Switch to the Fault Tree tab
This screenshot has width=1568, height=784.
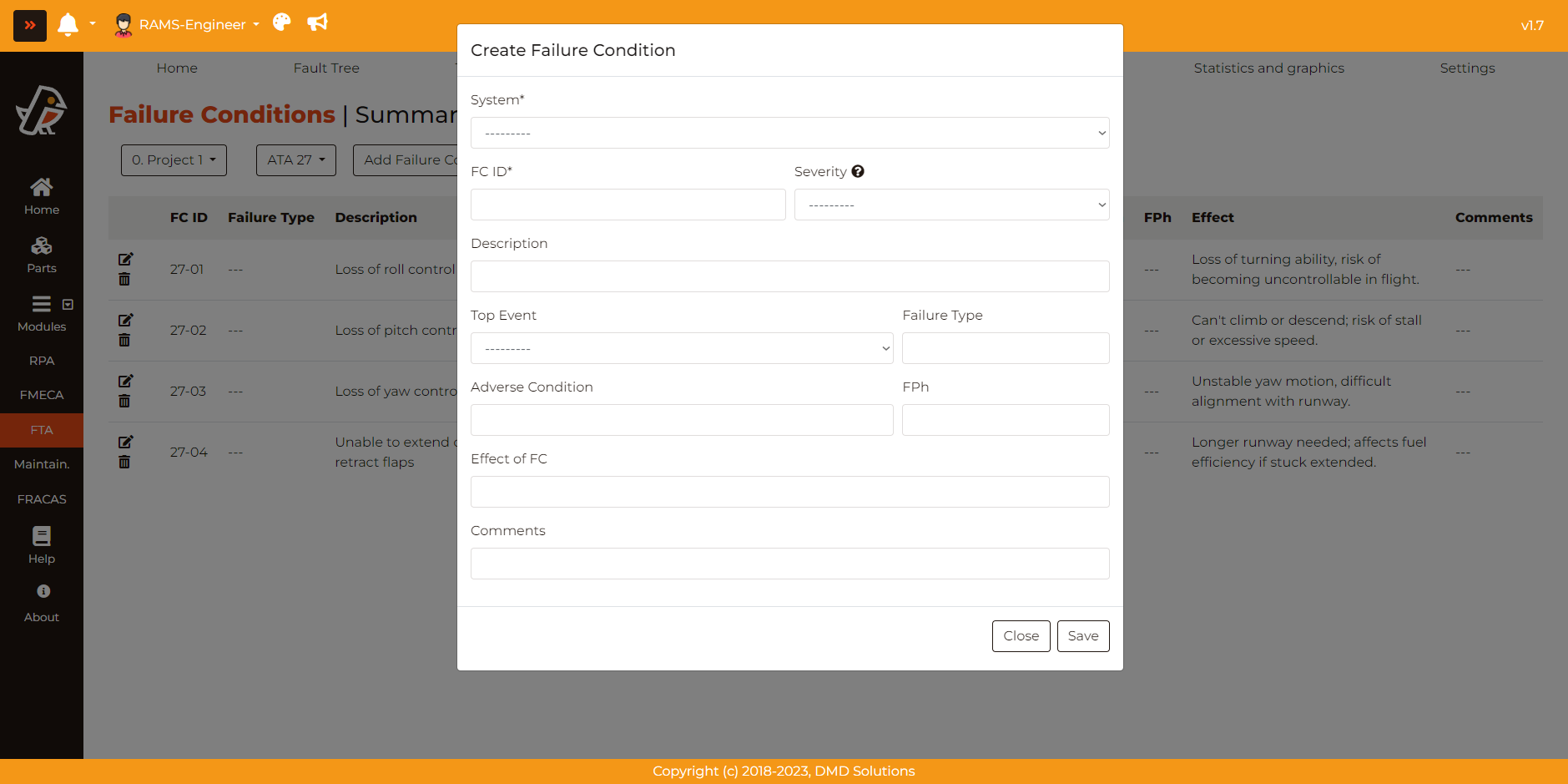pyautogui.click(x=326, y=68)
